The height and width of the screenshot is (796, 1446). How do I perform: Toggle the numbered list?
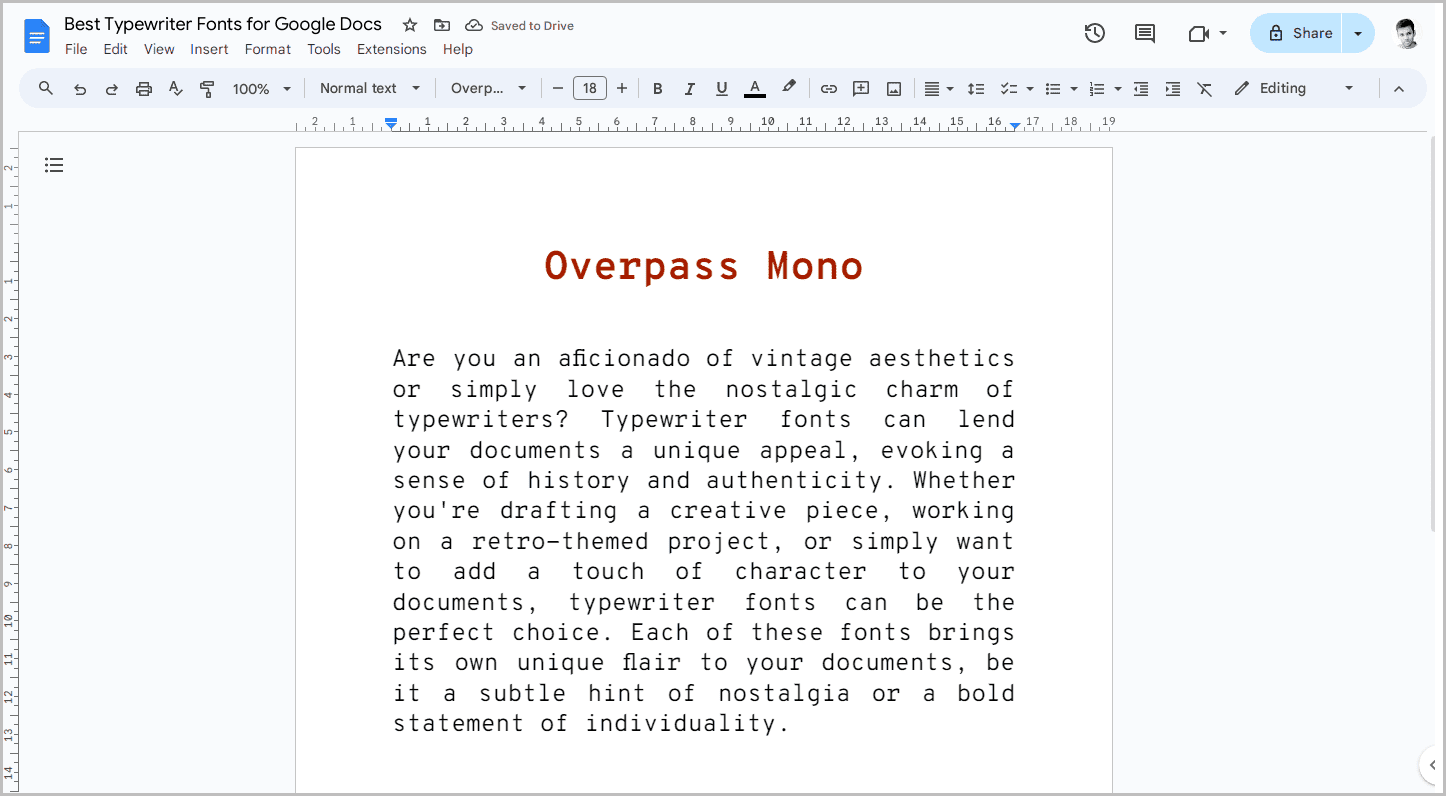pyautogui.click(x=1096, y=89)
